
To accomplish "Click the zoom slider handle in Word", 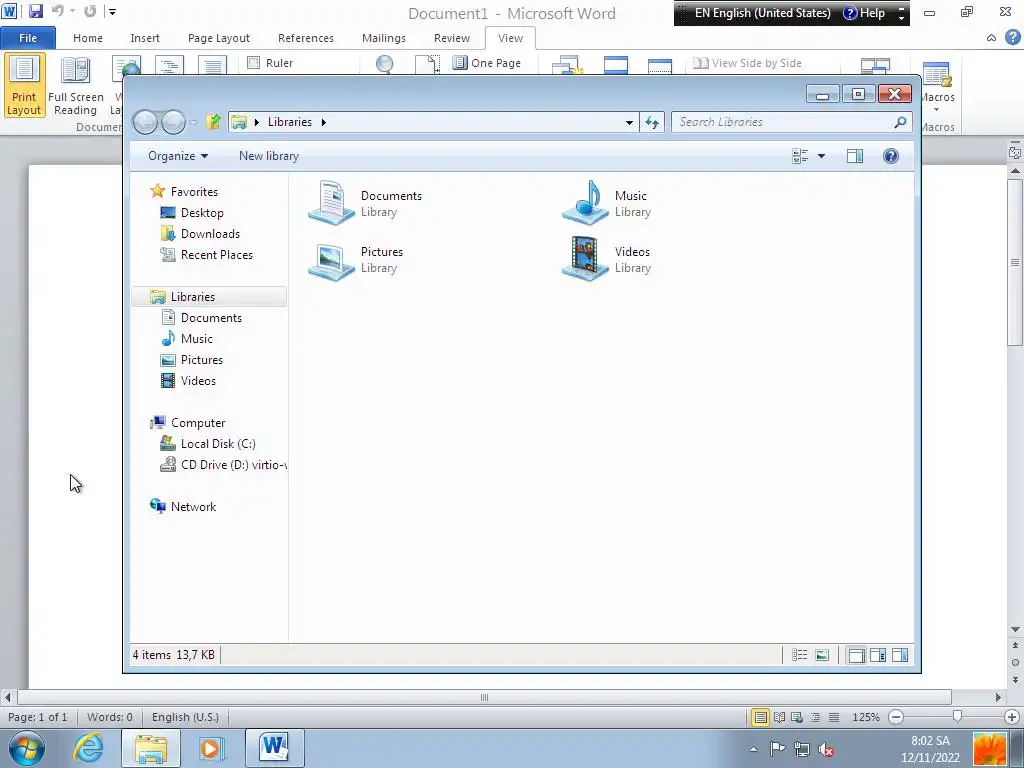I will [957, 717].
